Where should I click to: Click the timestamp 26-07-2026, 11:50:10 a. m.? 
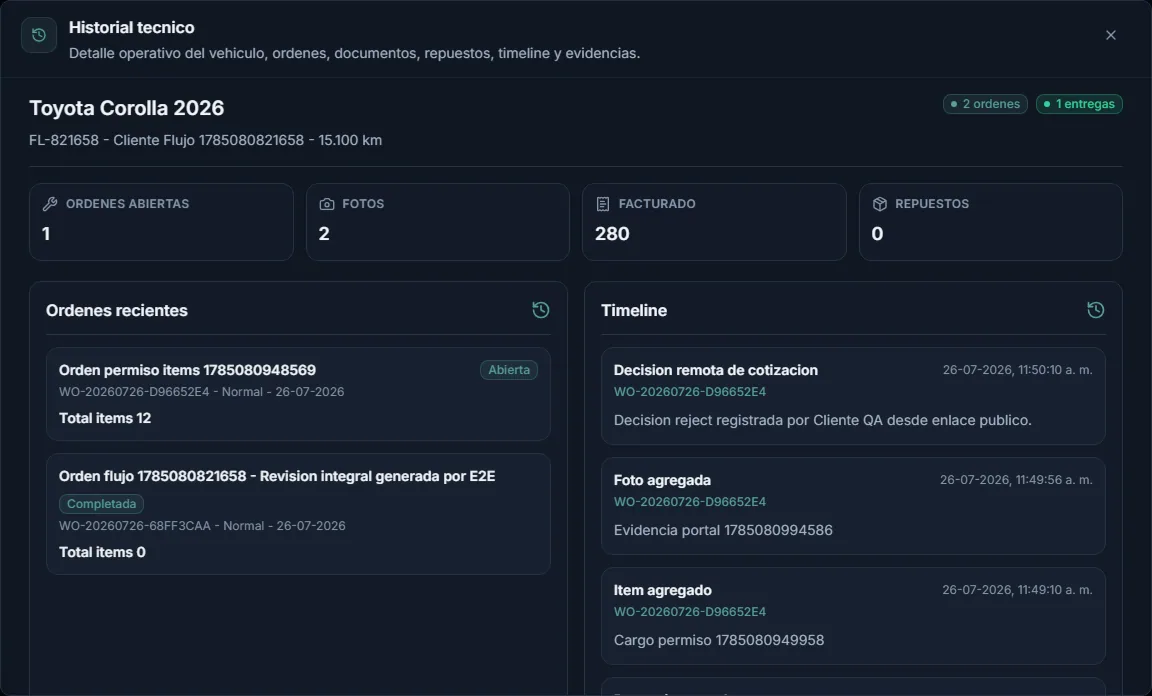(x=1018, y=370)
